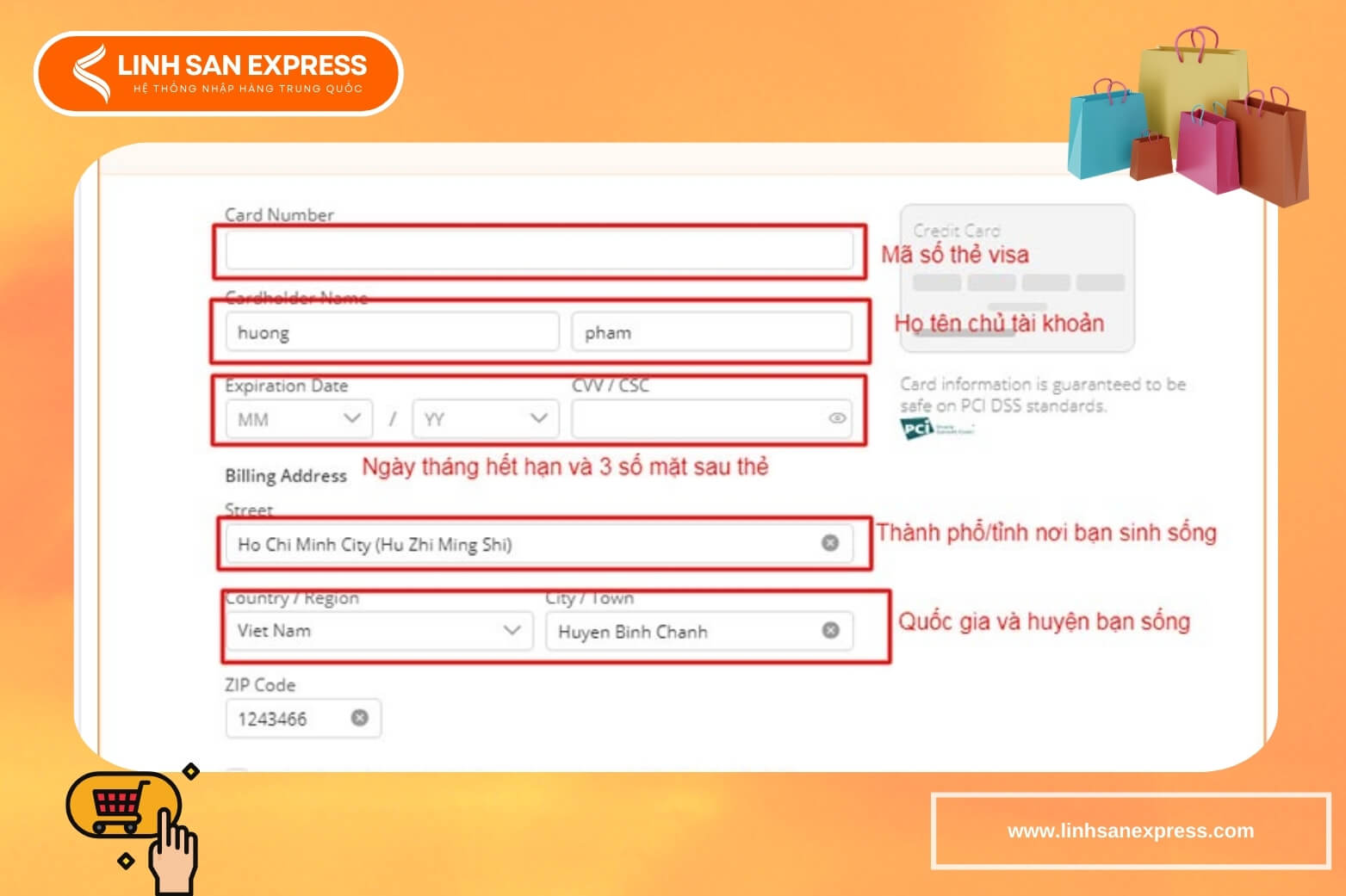Clear the ZIP Code field with X icon
This screenshot has height=896, width=1346.
point(360,718)
